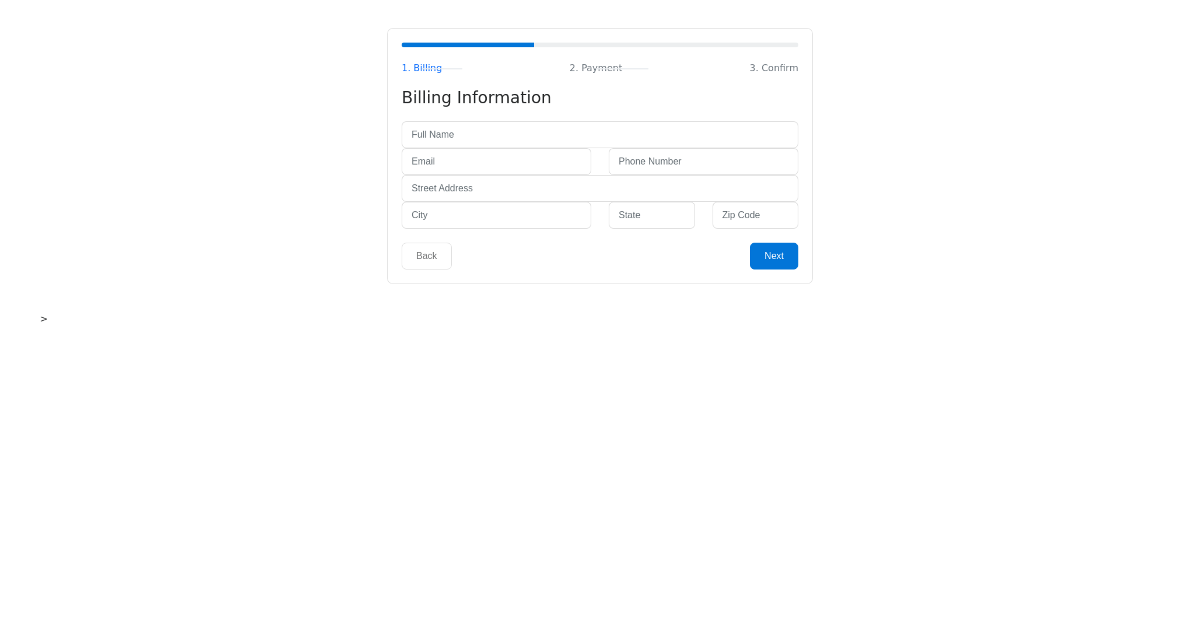
Task: Click the unfilled portion of the progress bar
Action: 665,44
